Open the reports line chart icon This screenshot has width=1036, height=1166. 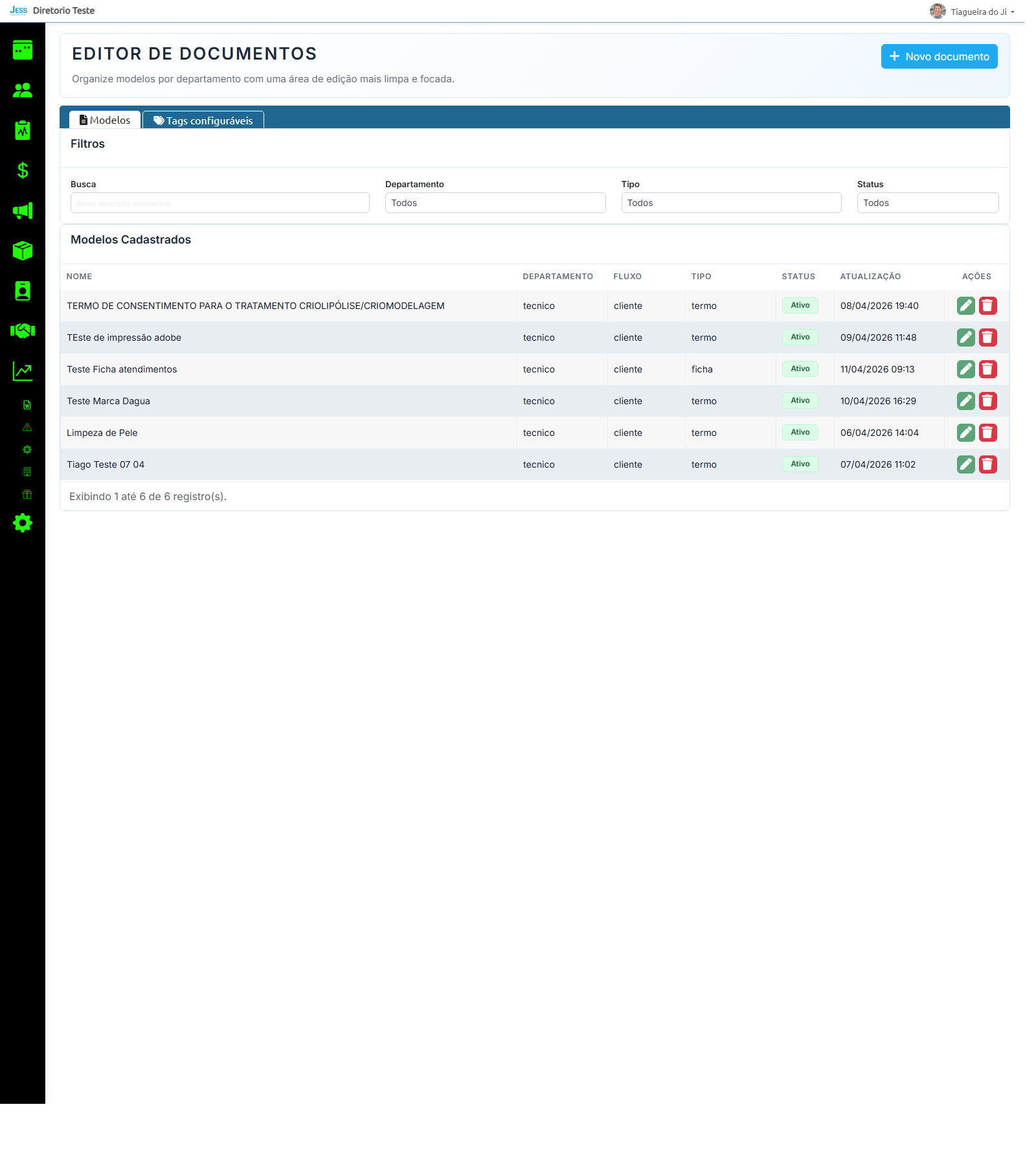pyautogui.click(x=23, y=371)
